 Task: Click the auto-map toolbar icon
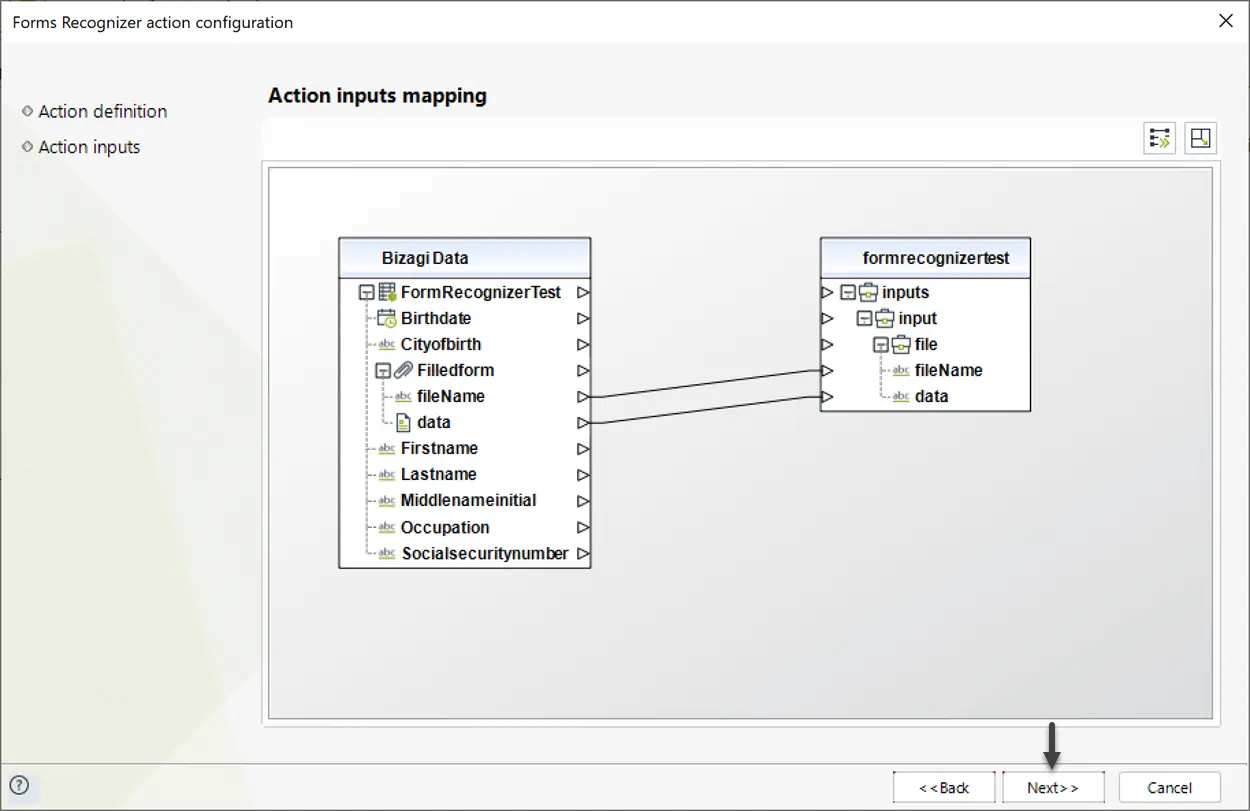pos(1160,138)
